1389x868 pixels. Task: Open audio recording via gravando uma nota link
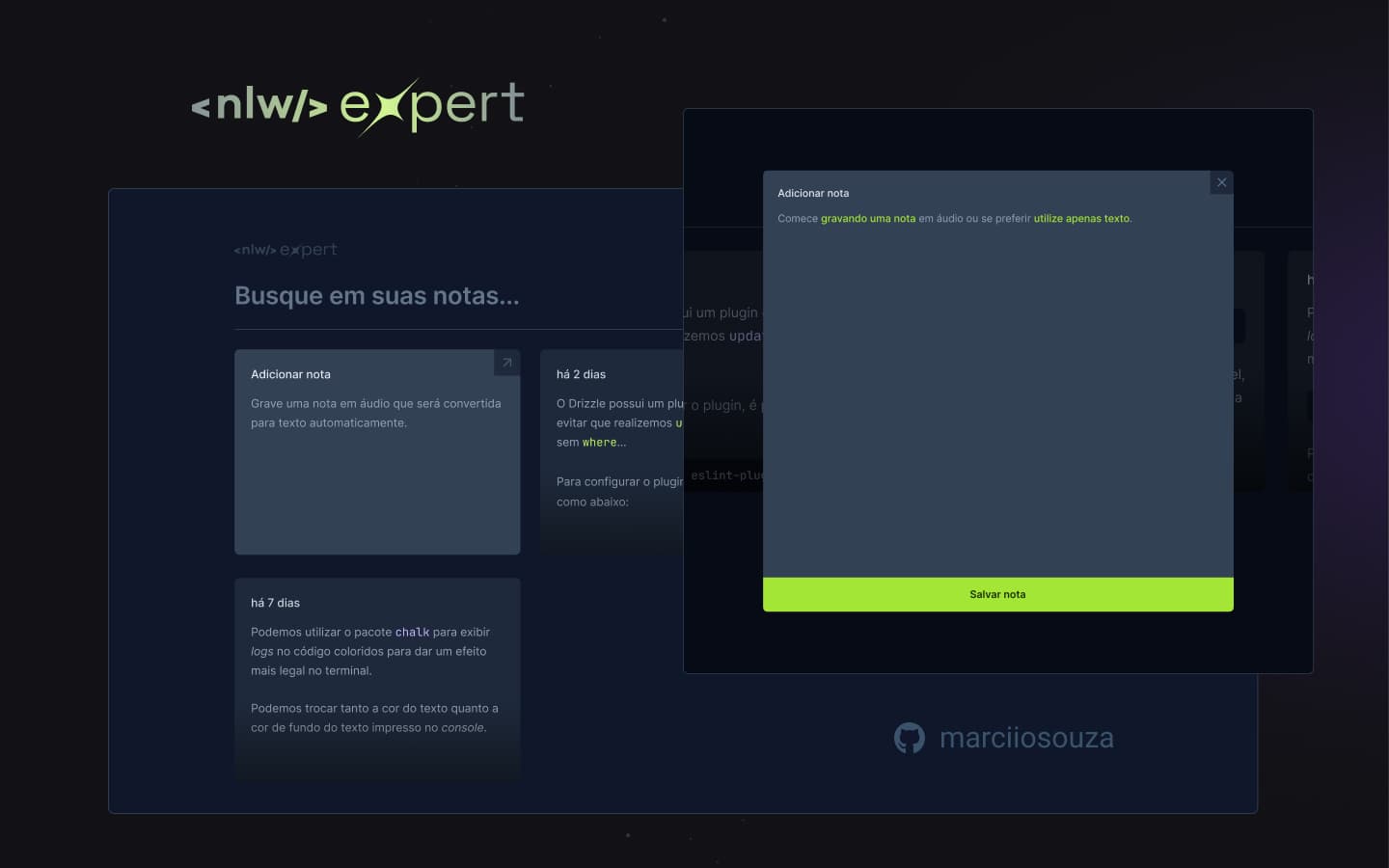click(866, 218)
